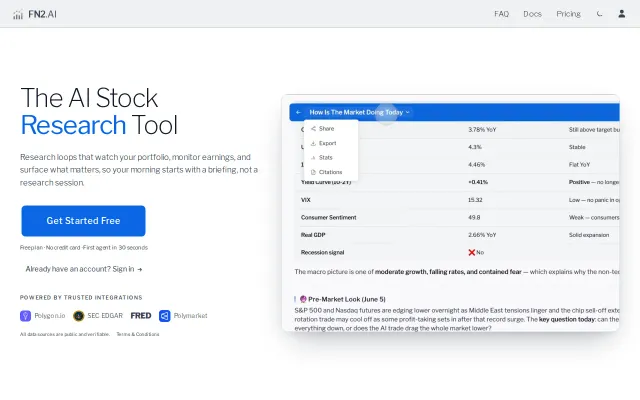Click the 3.78% YoY value
Screen dimensions: 640x400
click(x=482, y=130)
